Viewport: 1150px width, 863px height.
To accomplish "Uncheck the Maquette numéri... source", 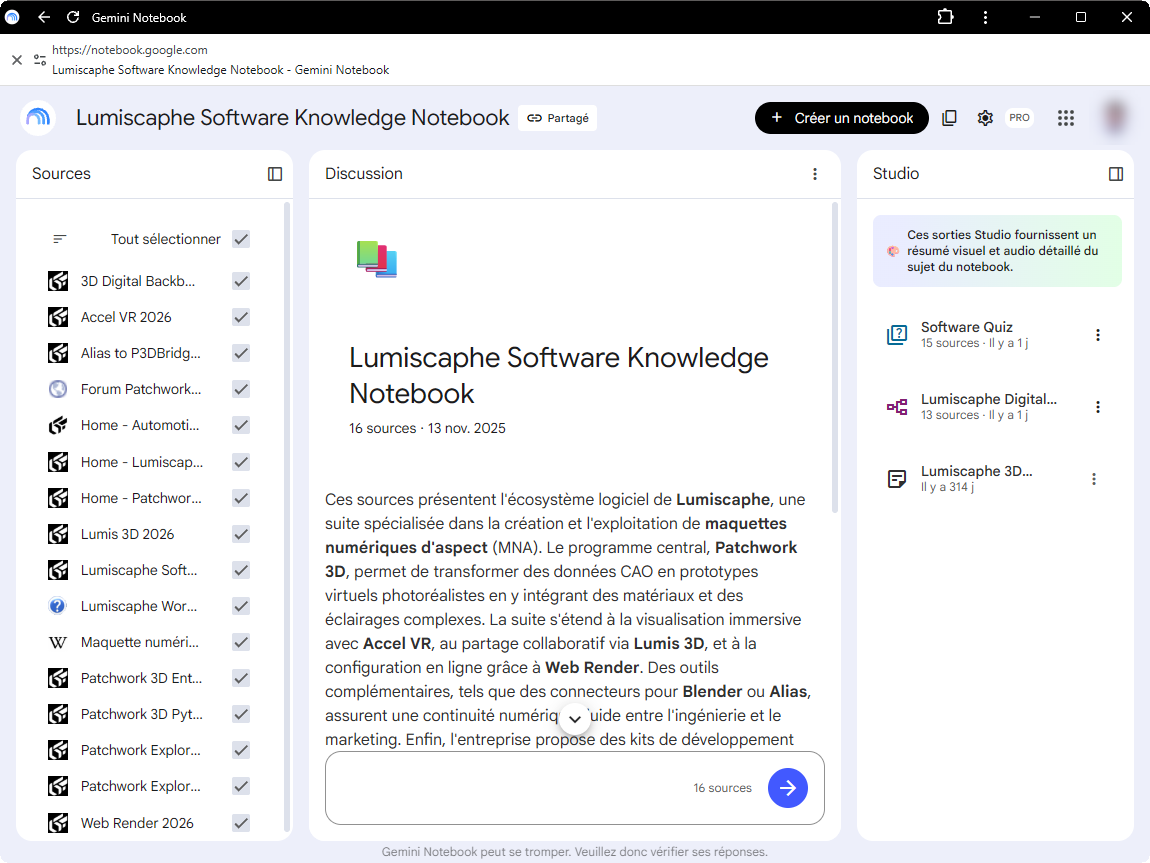I will pos(241,642).
